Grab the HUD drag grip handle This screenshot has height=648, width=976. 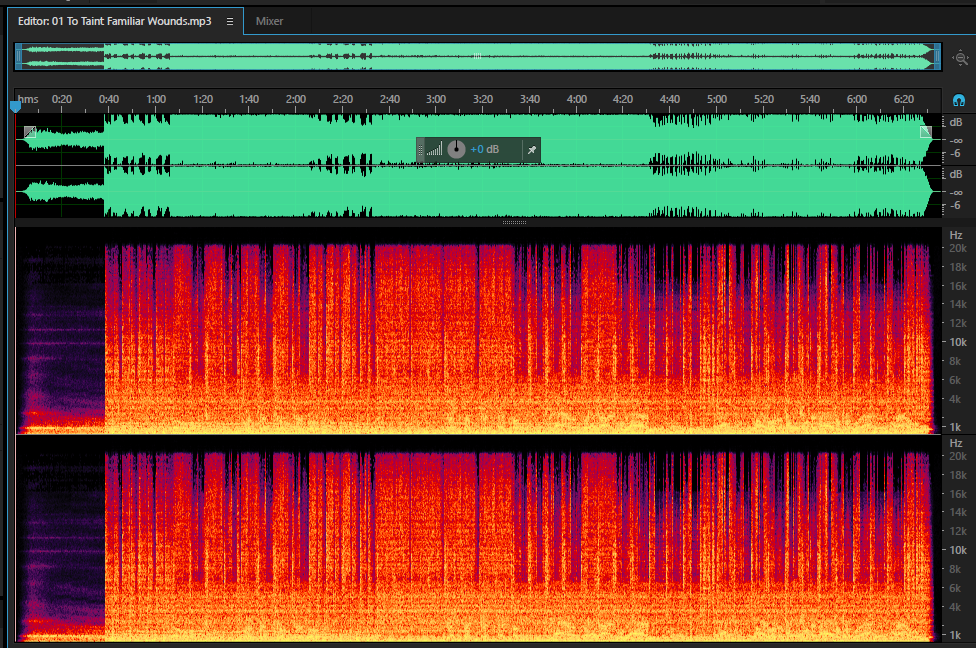pyautogui.click(x=420, y=149)
